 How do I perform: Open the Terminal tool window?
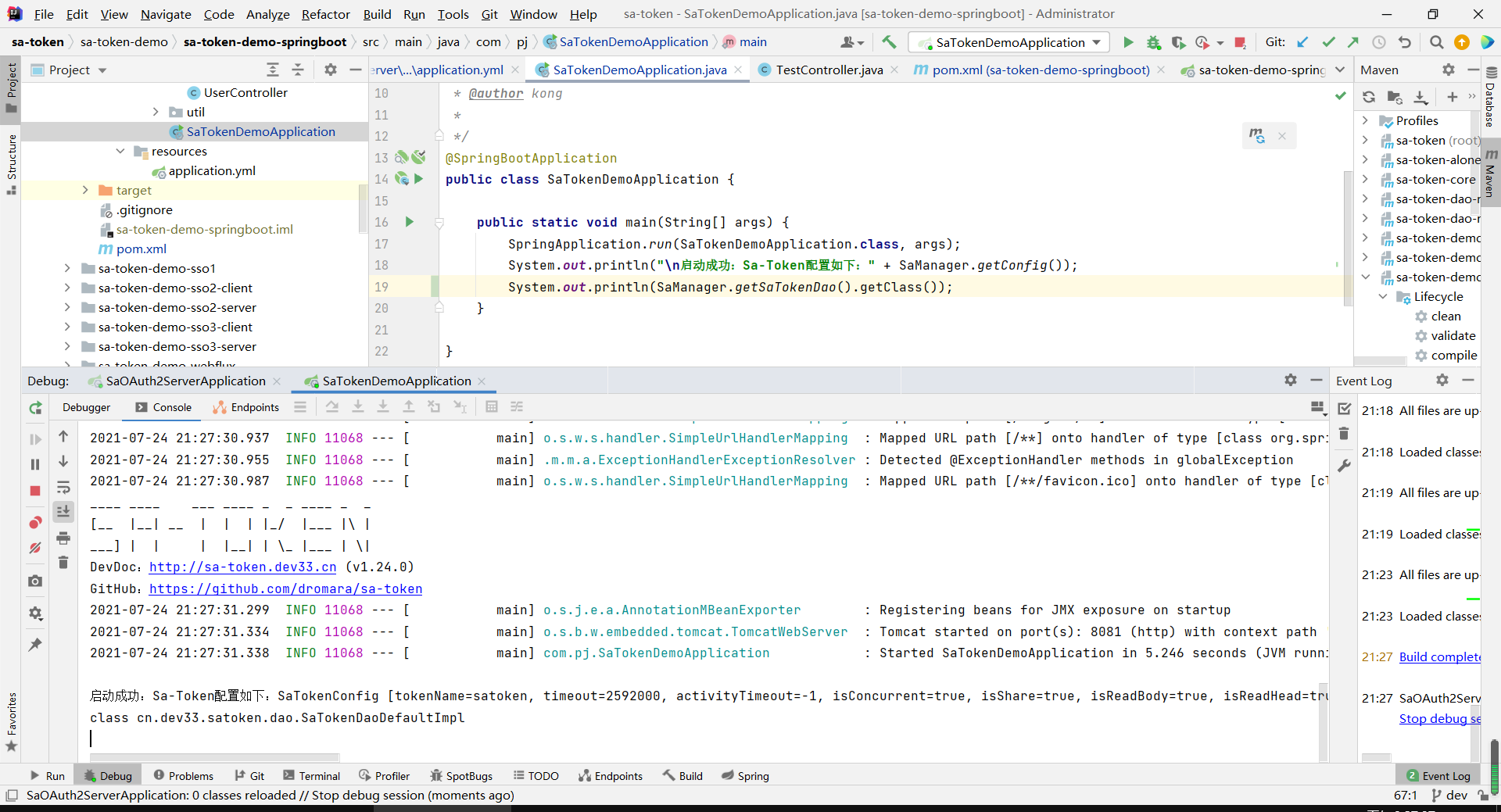(x=311, y=776)
